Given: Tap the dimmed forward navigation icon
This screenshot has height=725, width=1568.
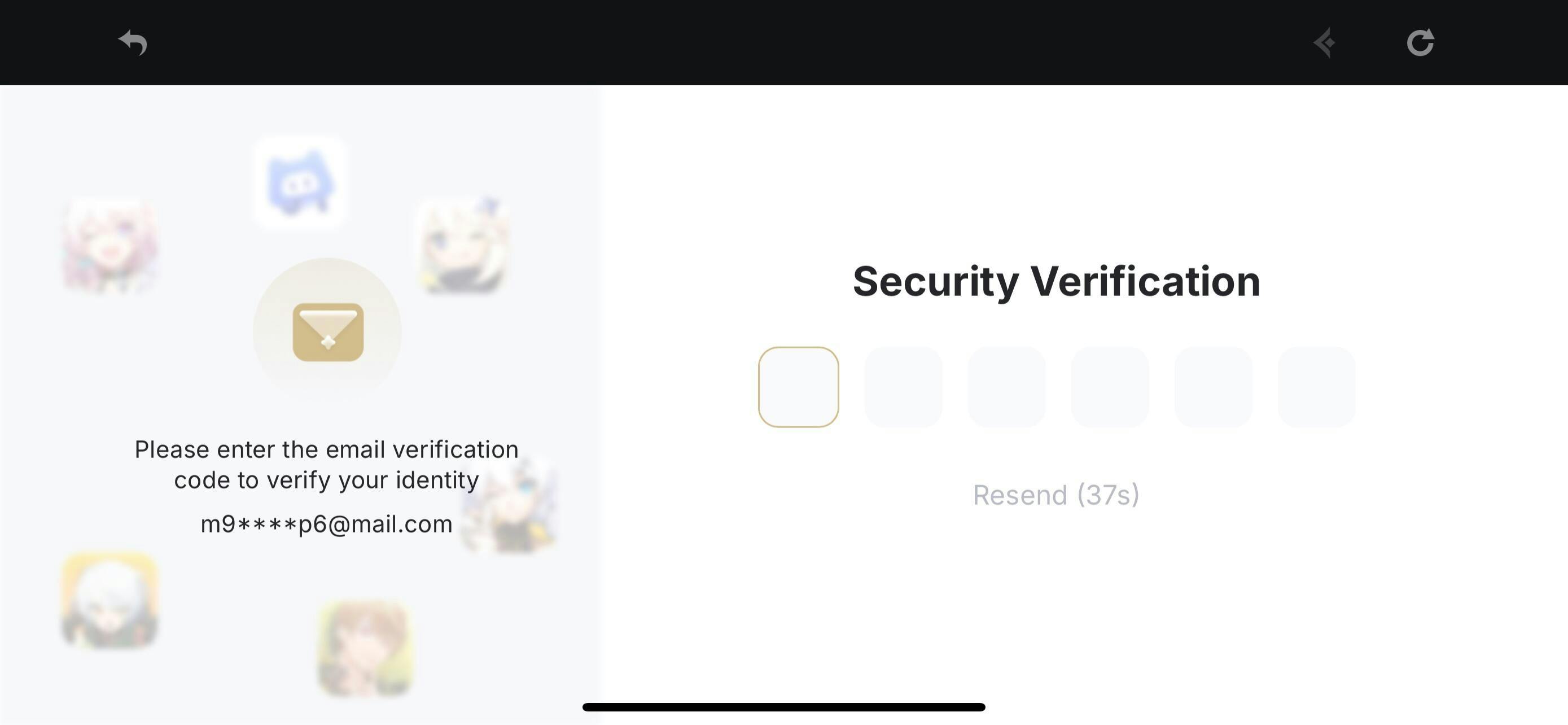Looking at the screenshot, I should [1325, 42].
